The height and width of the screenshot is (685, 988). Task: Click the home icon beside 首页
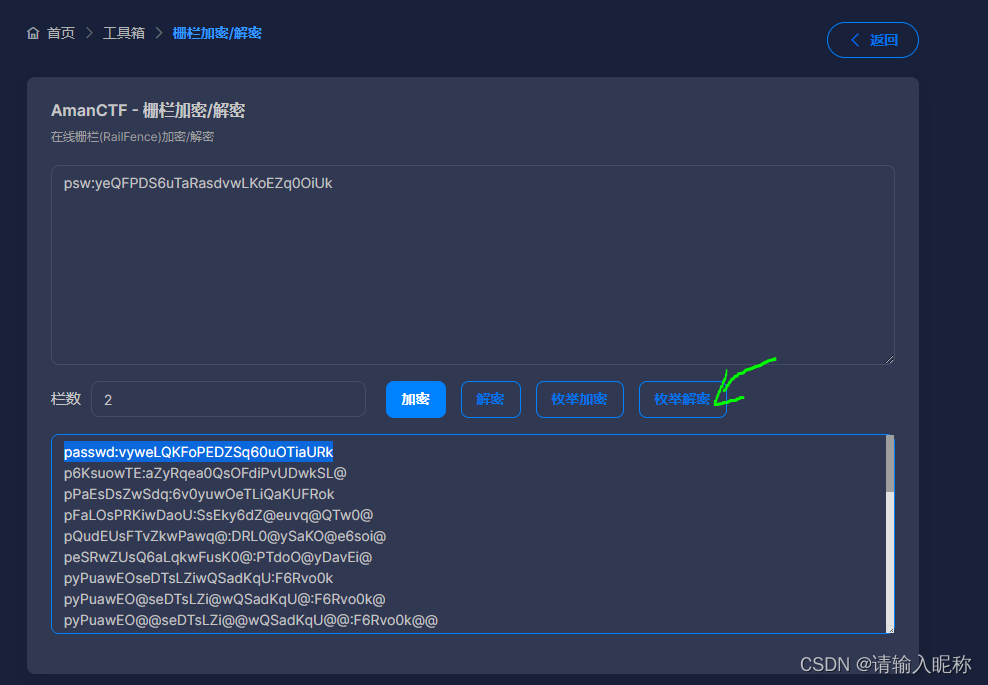(x=31, y=32)
